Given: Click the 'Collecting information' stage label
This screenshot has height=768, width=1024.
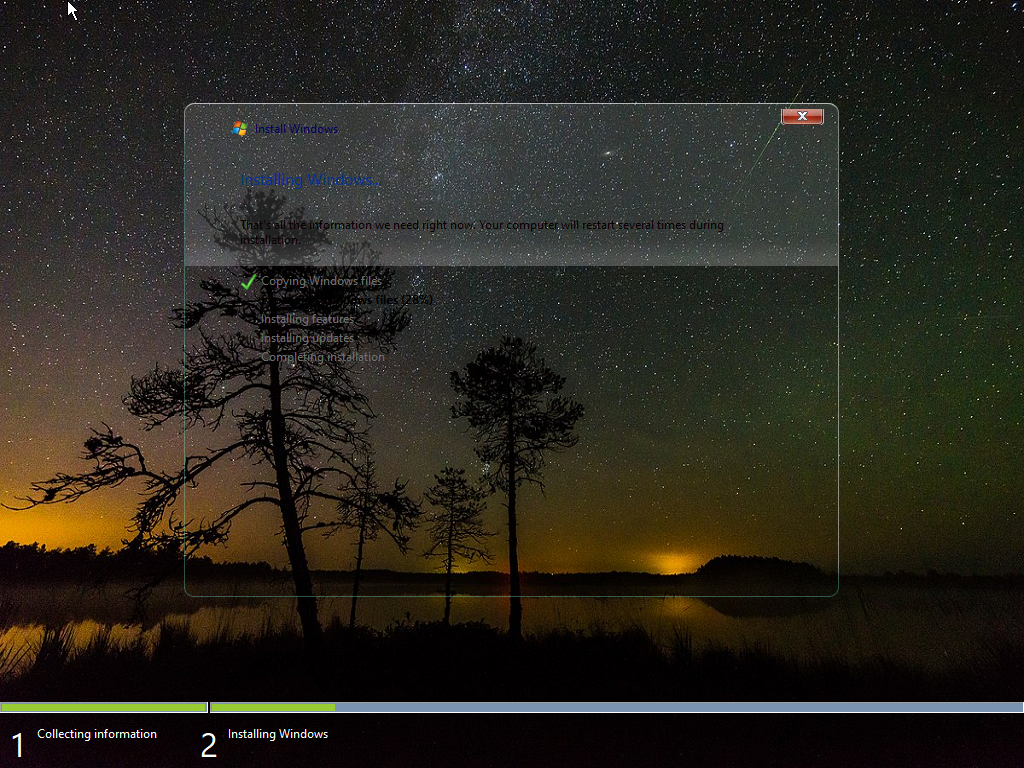Looking at the screenshot, I should [x=97, y=734].
